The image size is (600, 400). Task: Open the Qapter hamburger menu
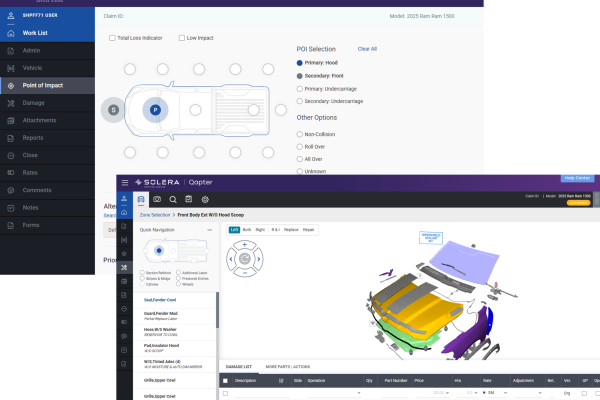(124, 182)
